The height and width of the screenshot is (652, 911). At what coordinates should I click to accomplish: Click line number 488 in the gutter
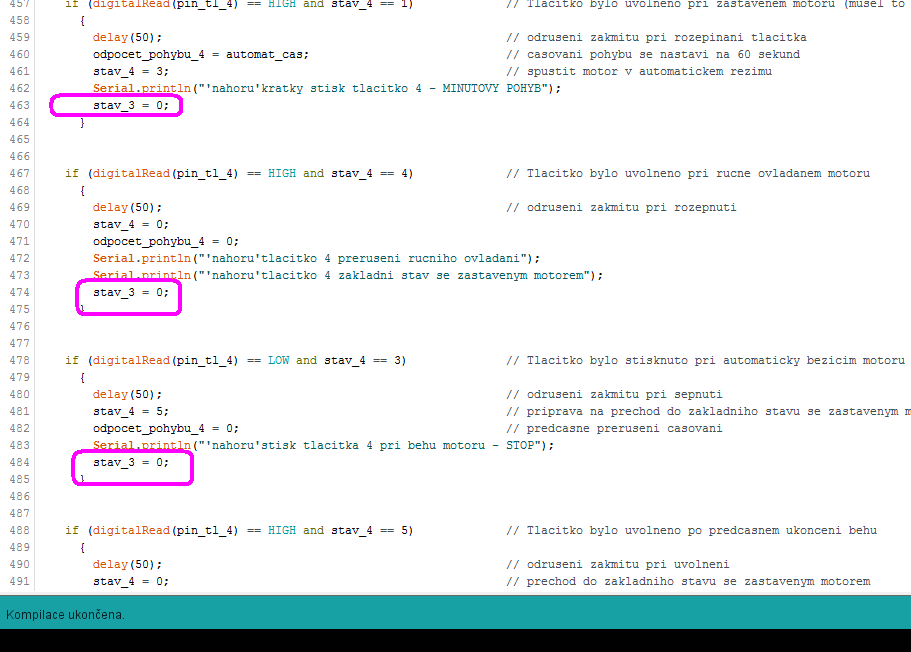[19, 530]
